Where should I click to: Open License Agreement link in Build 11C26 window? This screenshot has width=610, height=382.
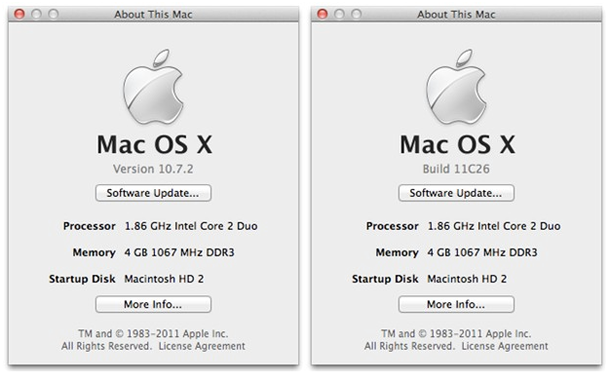point(505,346)
